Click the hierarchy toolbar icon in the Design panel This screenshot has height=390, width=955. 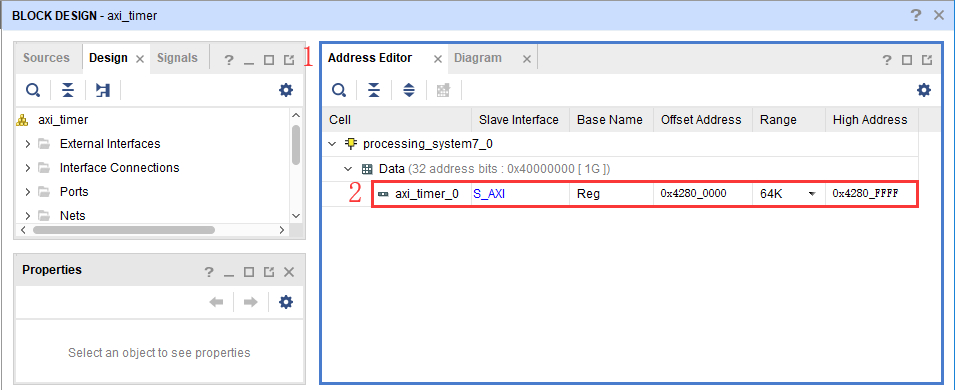click(x=103, y=90)
